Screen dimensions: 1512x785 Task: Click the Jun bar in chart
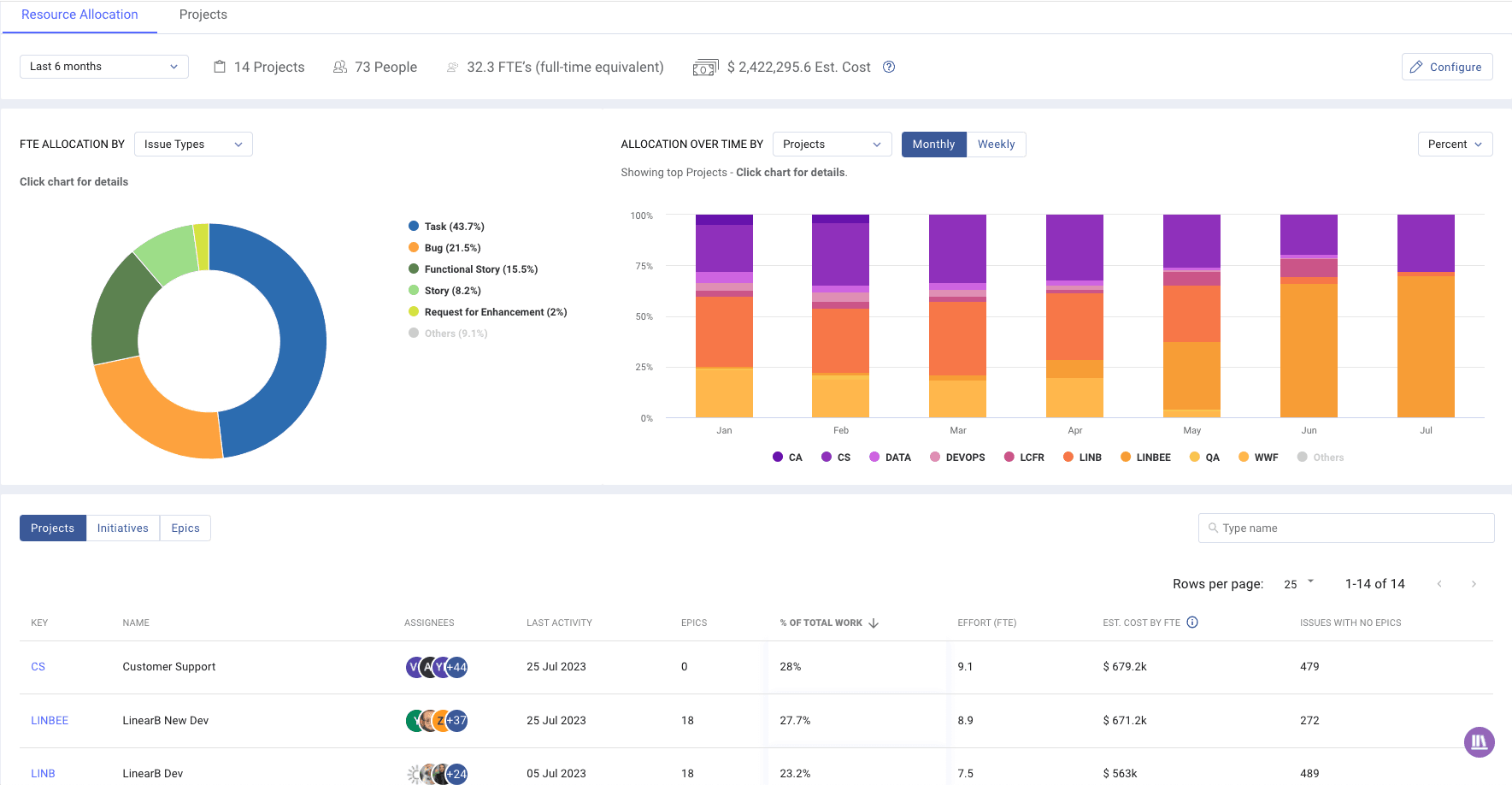(1309, 316)
